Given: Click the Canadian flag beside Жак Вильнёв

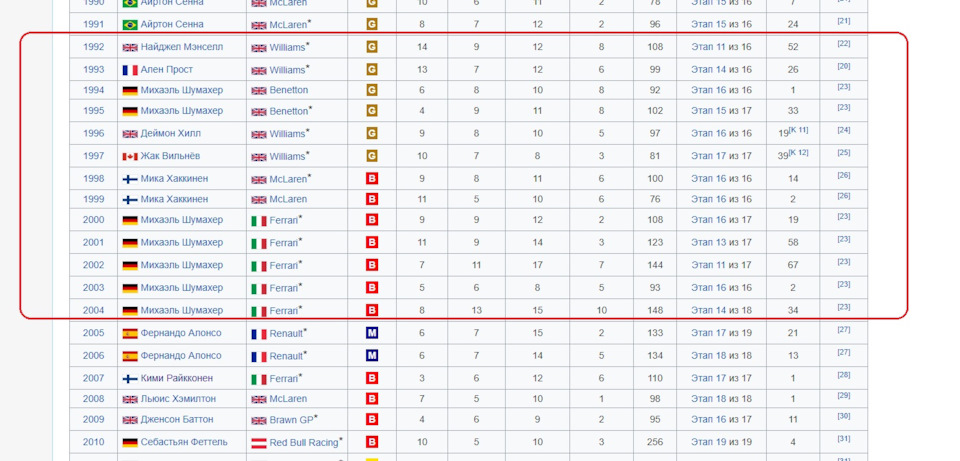Looking at the screenshot, I should (x=130, y=156).
